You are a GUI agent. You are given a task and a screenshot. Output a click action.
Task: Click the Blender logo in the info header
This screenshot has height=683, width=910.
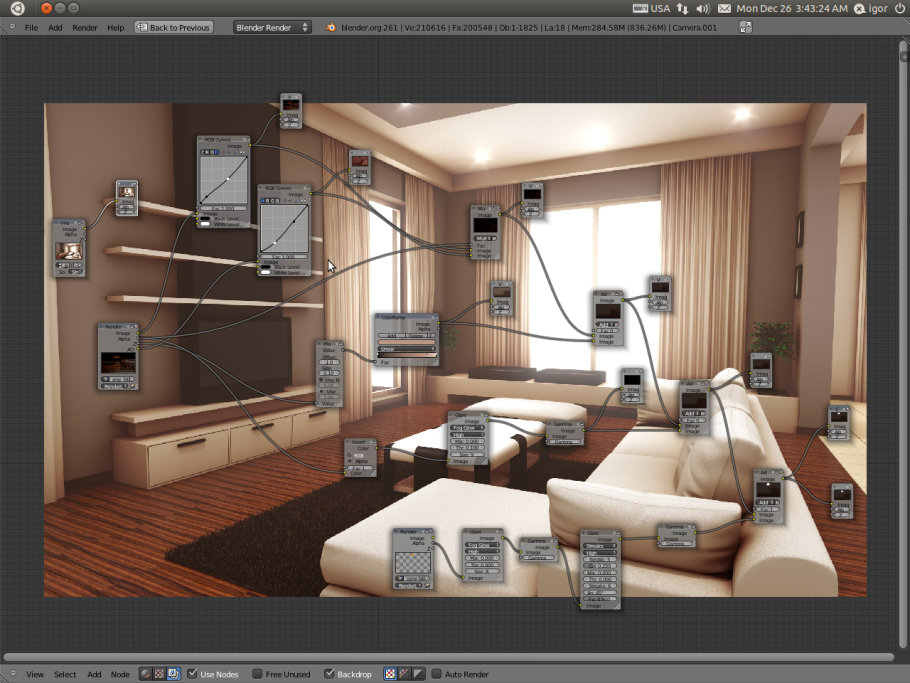(x=330, y=27)
